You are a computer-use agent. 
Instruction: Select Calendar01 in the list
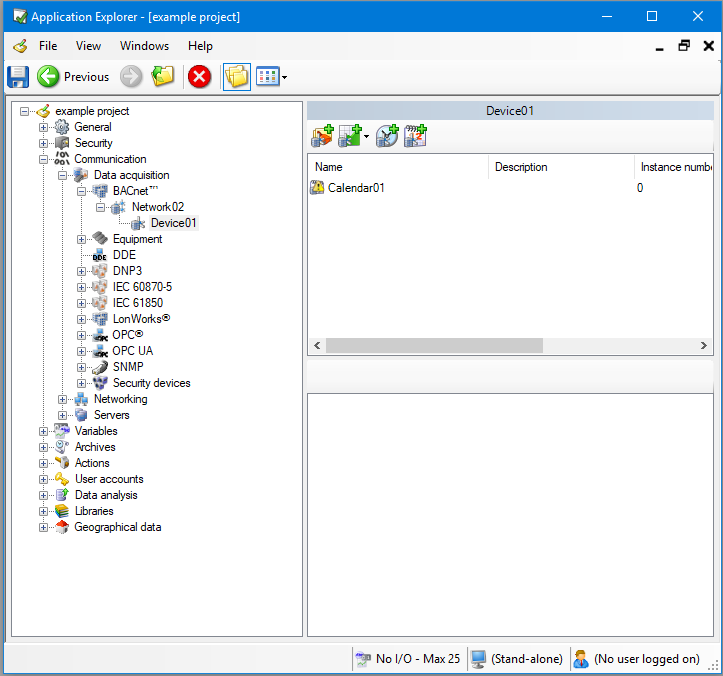[356, 187]
